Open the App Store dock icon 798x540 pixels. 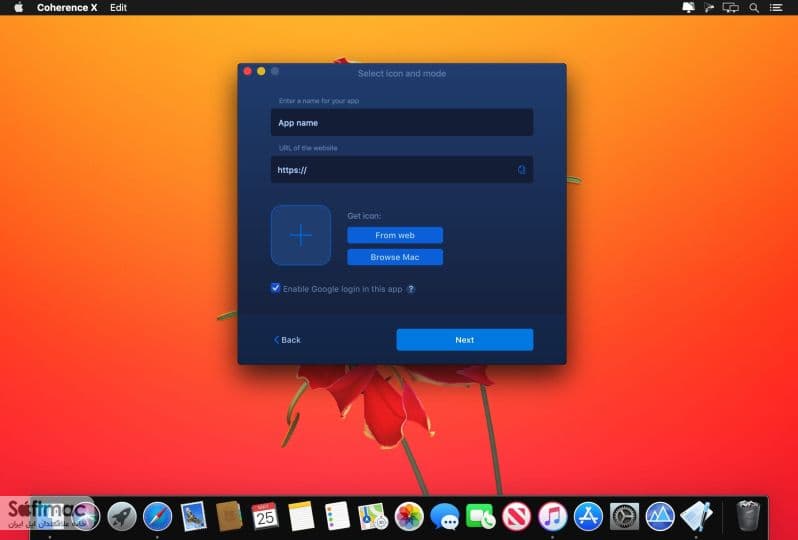tap(588, 516)
